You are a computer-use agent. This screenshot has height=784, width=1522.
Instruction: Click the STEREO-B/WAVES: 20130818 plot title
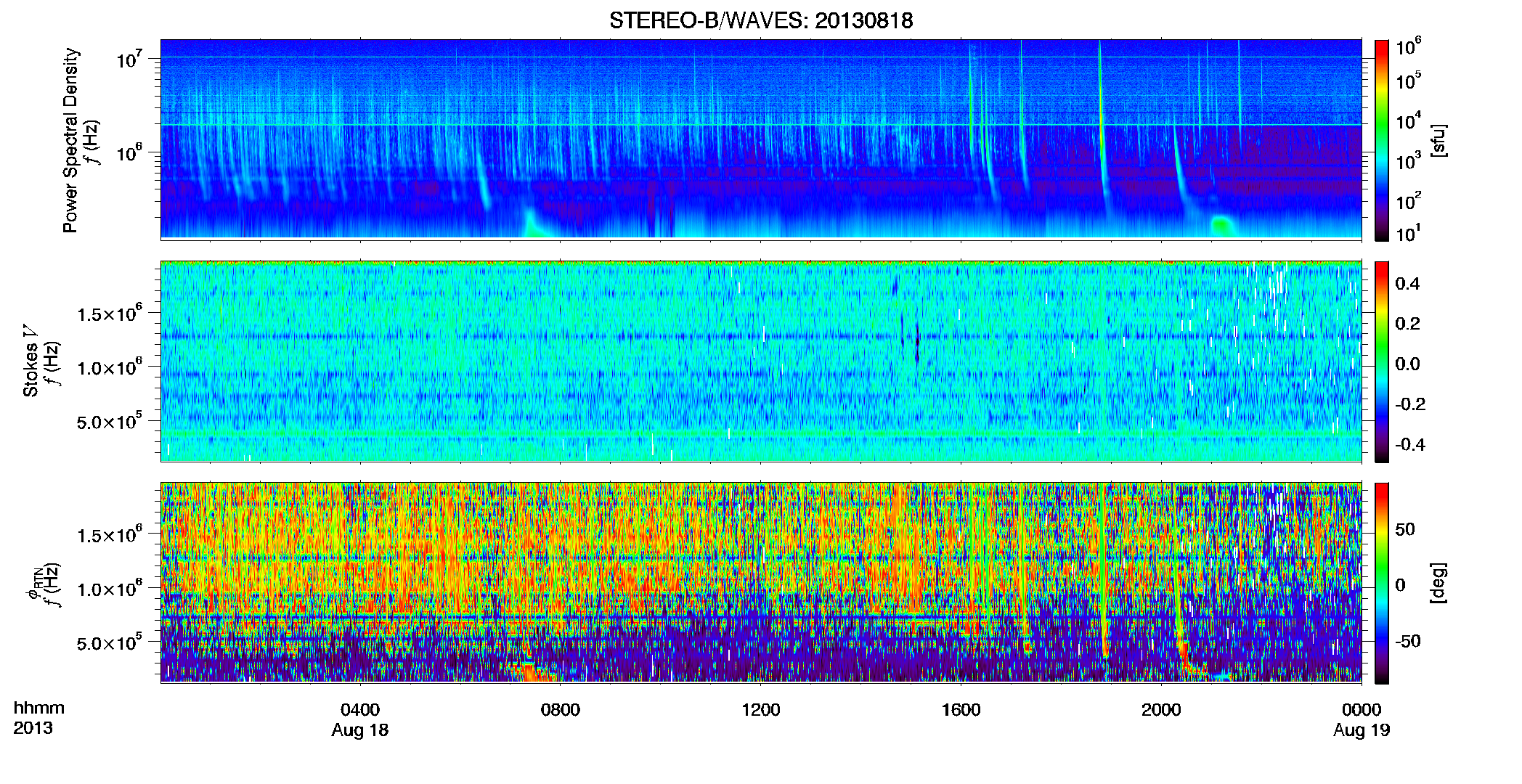[761, 20]
